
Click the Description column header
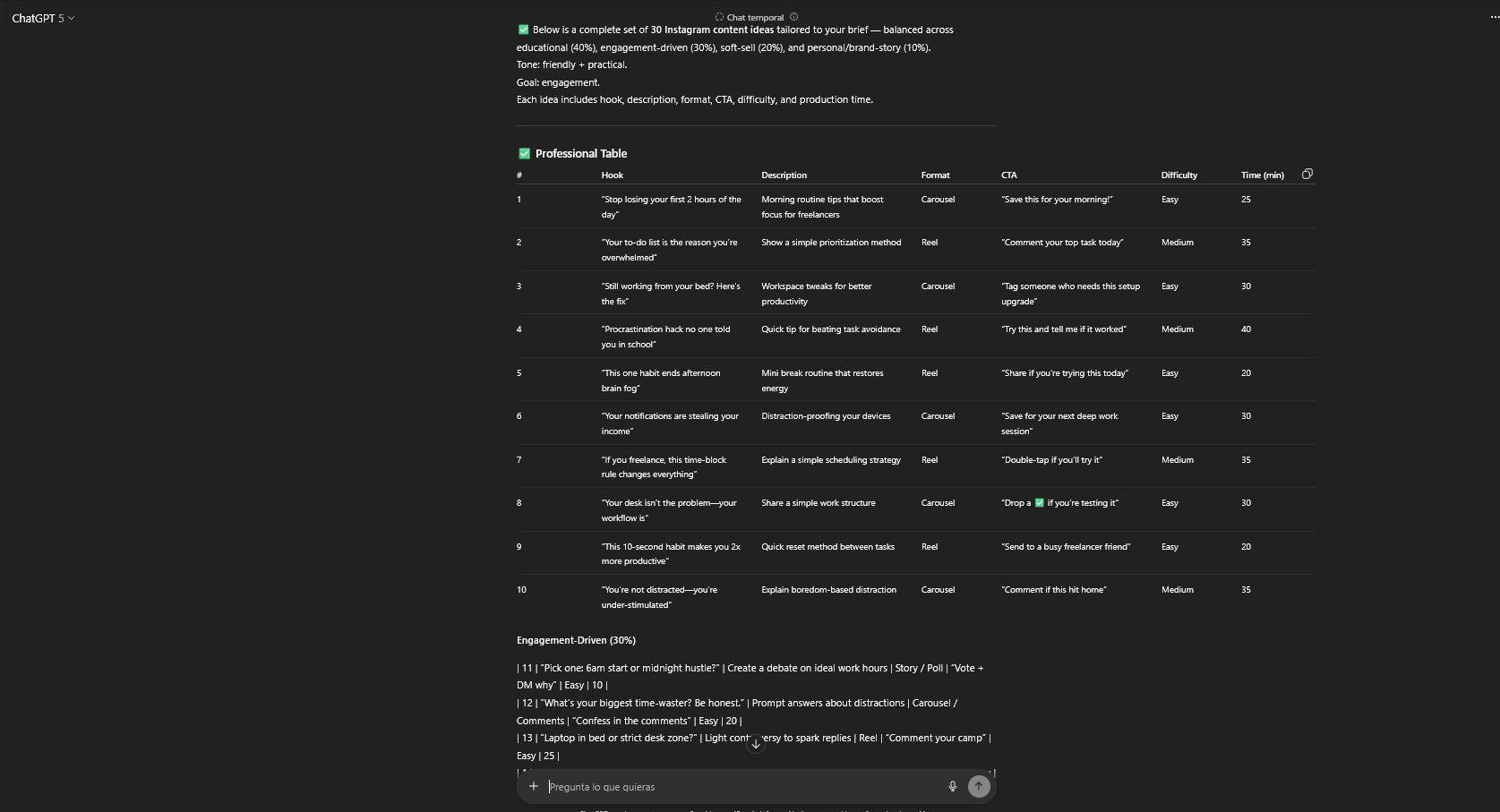point(784,175)
